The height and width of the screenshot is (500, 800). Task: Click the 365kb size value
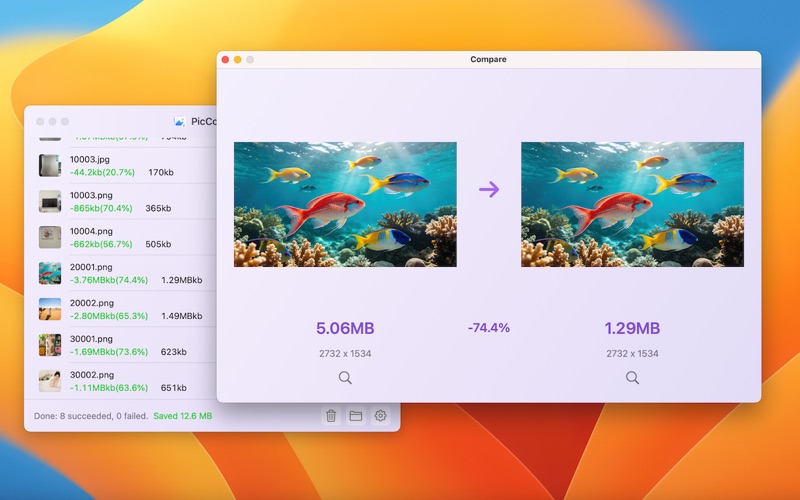coord(158,208)
